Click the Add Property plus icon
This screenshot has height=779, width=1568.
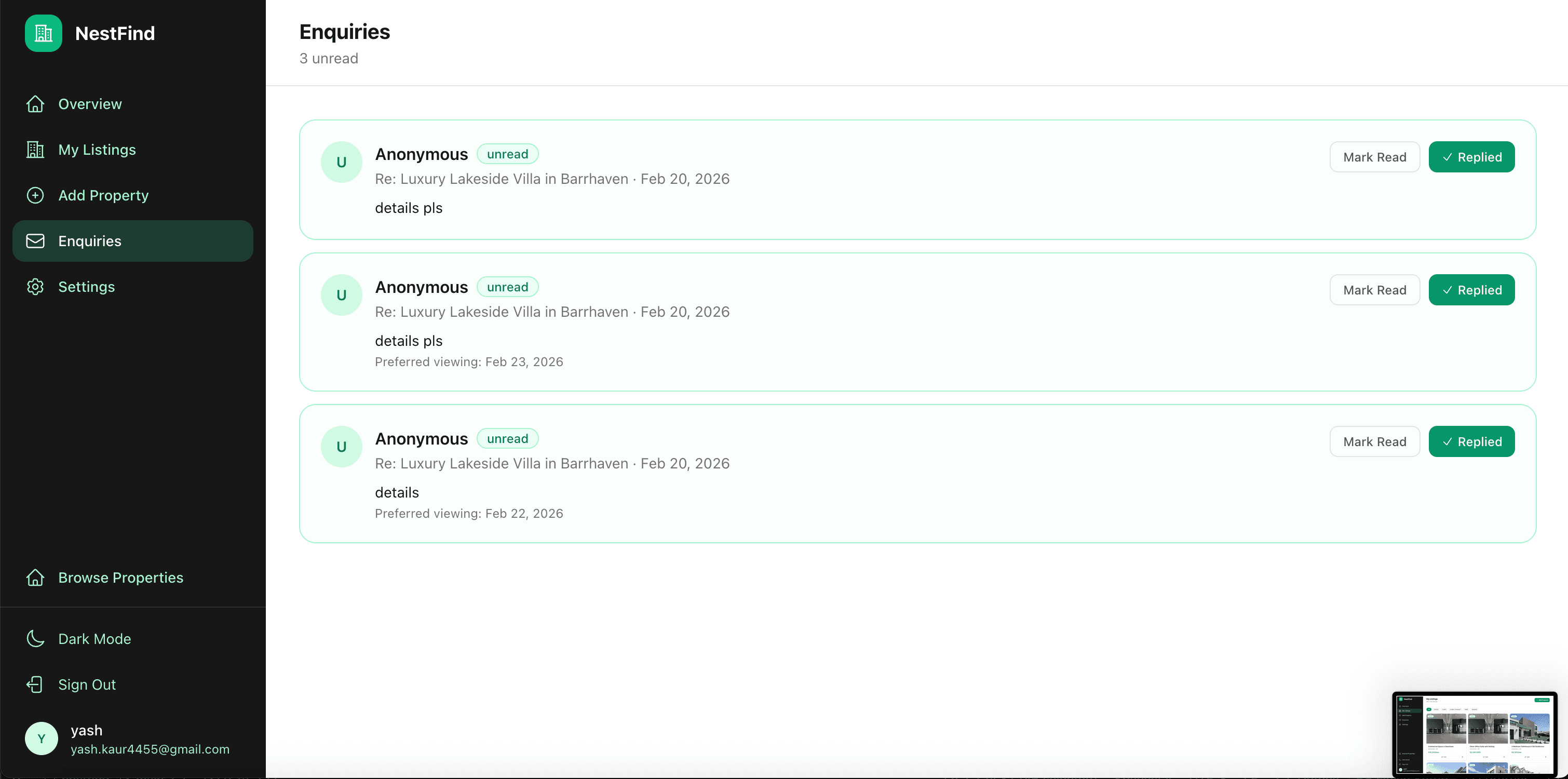click(x=35, y=195)
